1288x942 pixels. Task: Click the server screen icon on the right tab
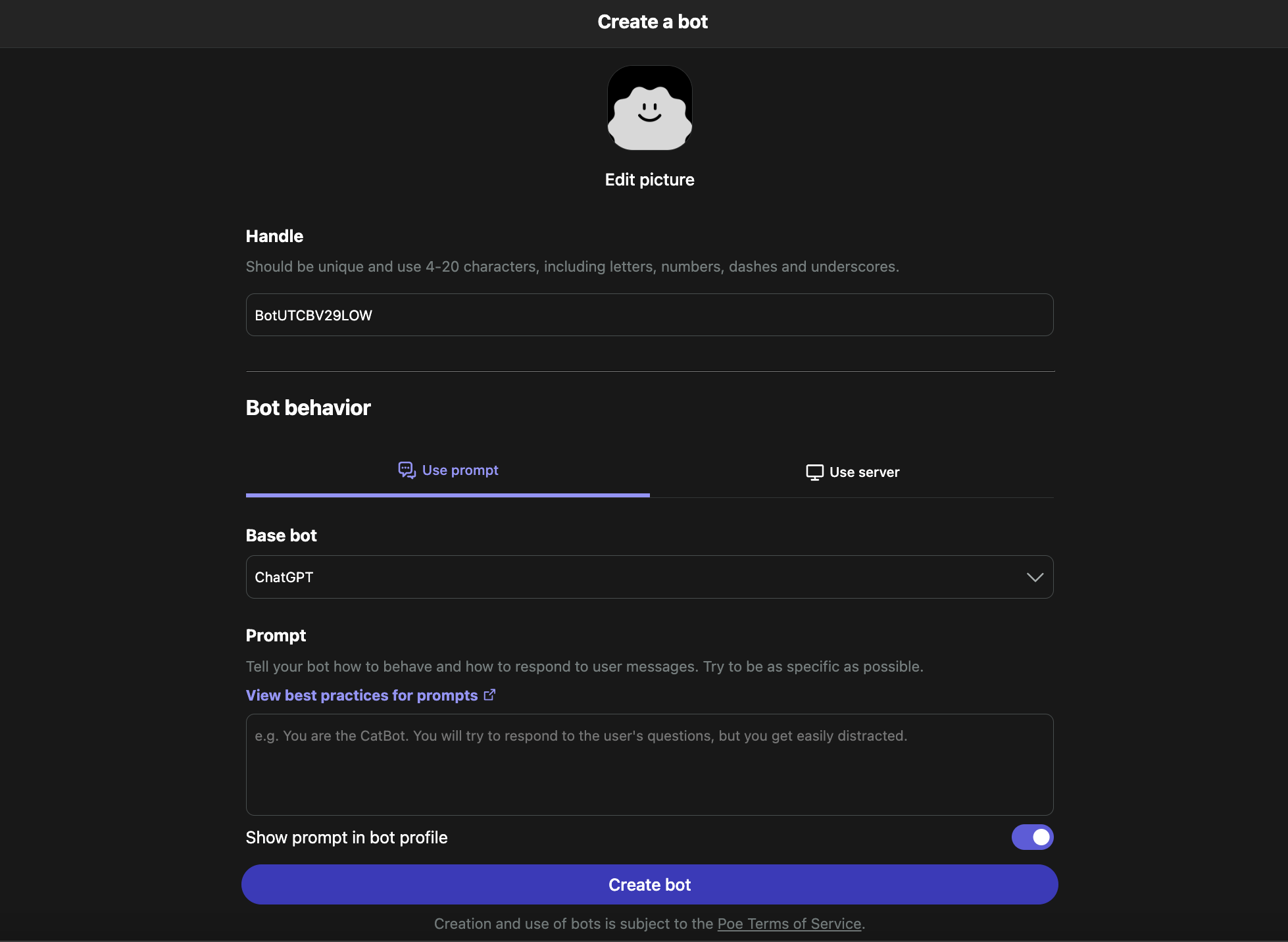pyautogui.click(x=815, y=472)
